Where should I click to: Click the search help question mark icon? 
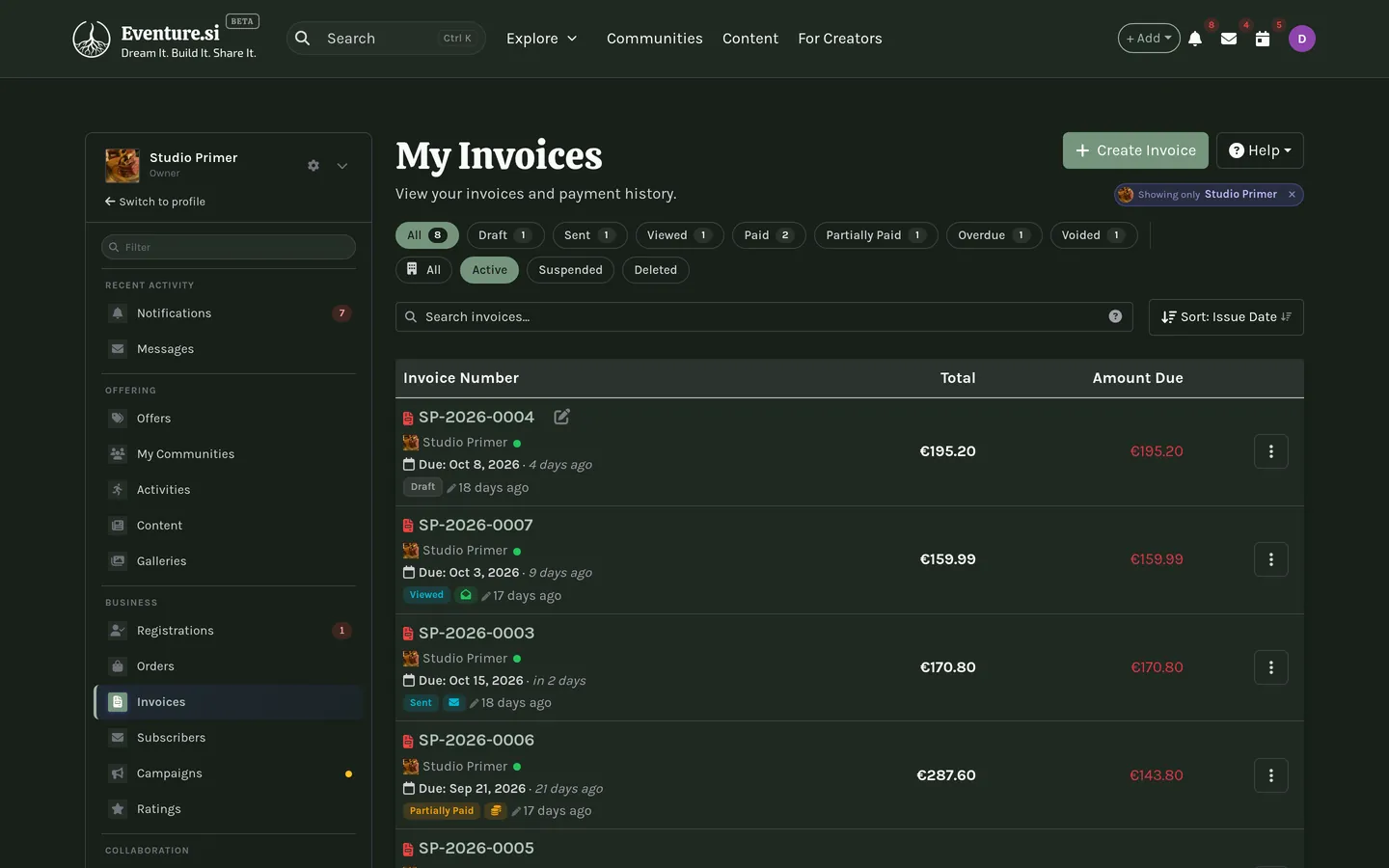coord(1115,316)
